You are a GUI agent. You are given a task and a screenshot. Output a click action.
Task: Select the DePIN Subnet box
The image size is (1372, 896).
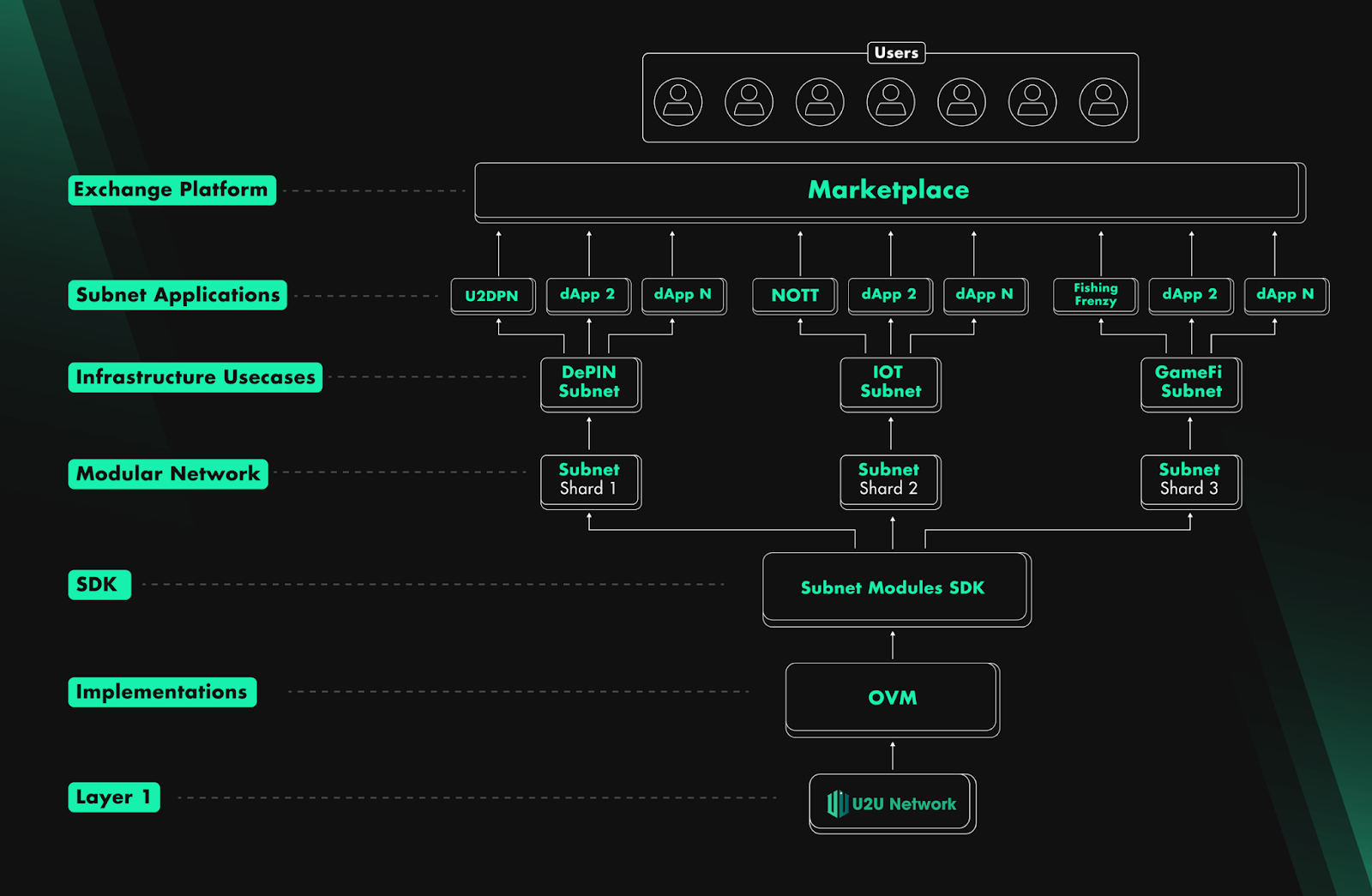pyautogui.click(x=589, y=382)
